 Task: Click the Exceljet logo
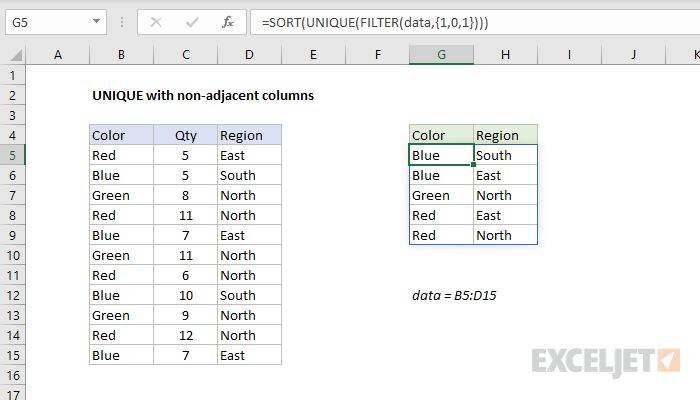[607, 359]
